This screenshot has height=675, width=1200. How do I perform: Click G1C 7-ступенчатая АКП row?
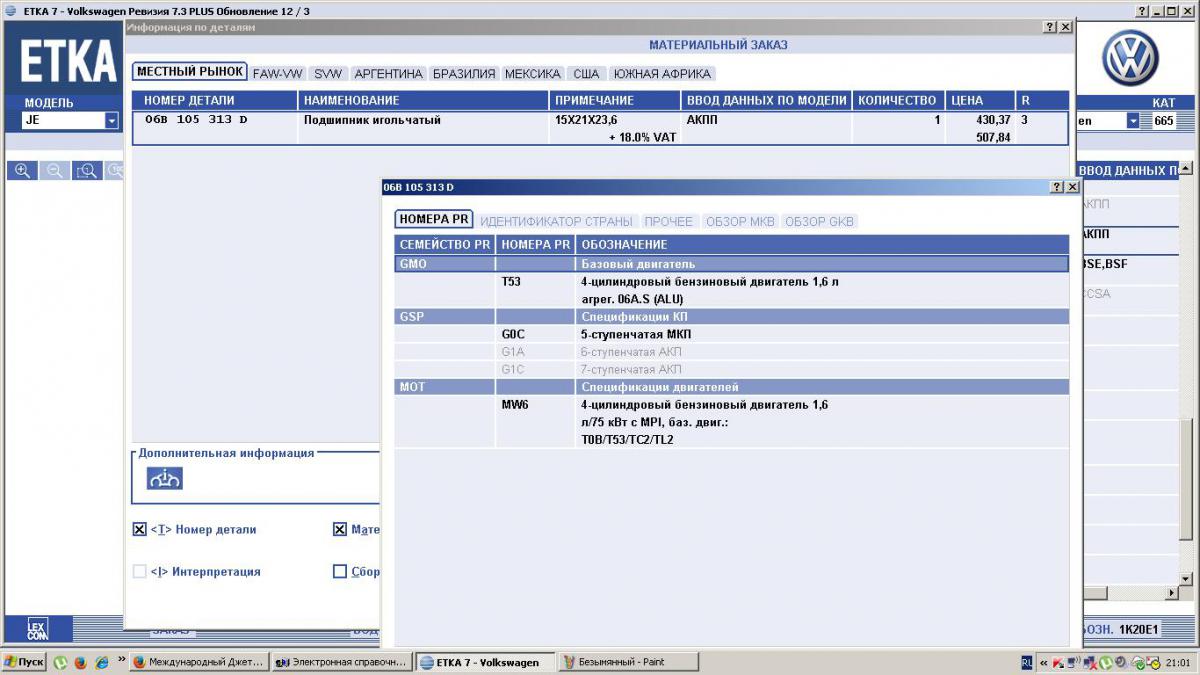coord(732,369)
